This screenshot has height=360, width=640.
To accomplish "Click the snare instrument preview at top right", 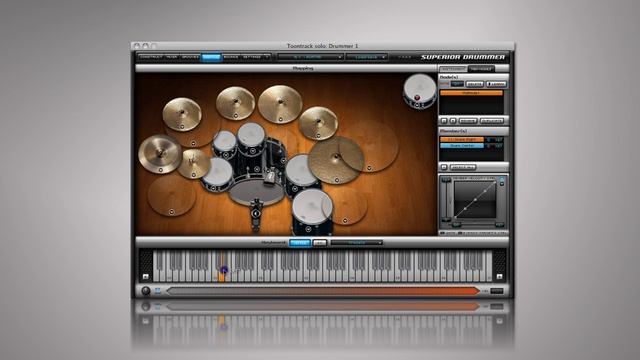I will coord(420,91).
